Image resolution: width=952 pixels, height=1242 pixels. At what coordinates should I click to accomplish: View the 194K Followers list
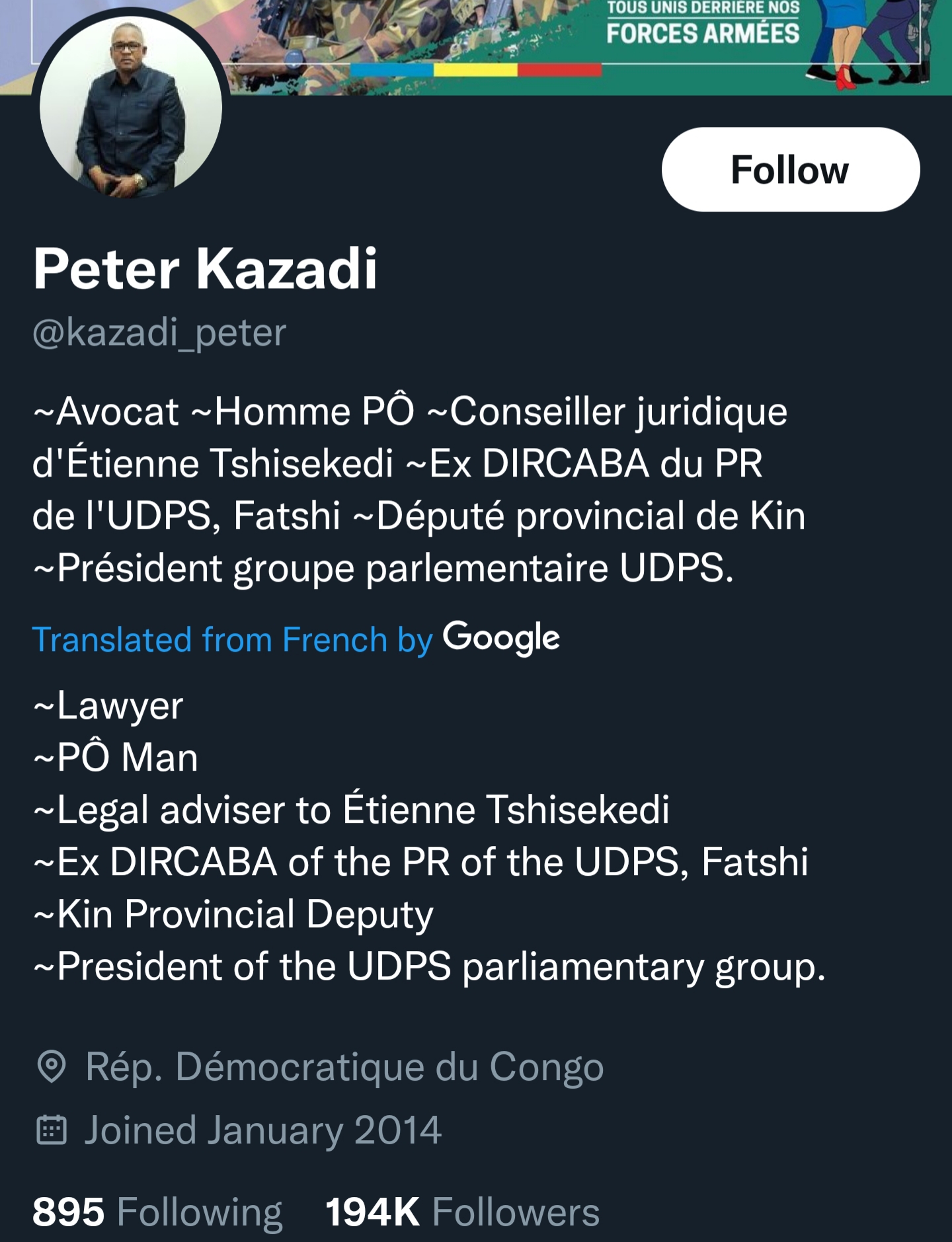point(462,1212)
